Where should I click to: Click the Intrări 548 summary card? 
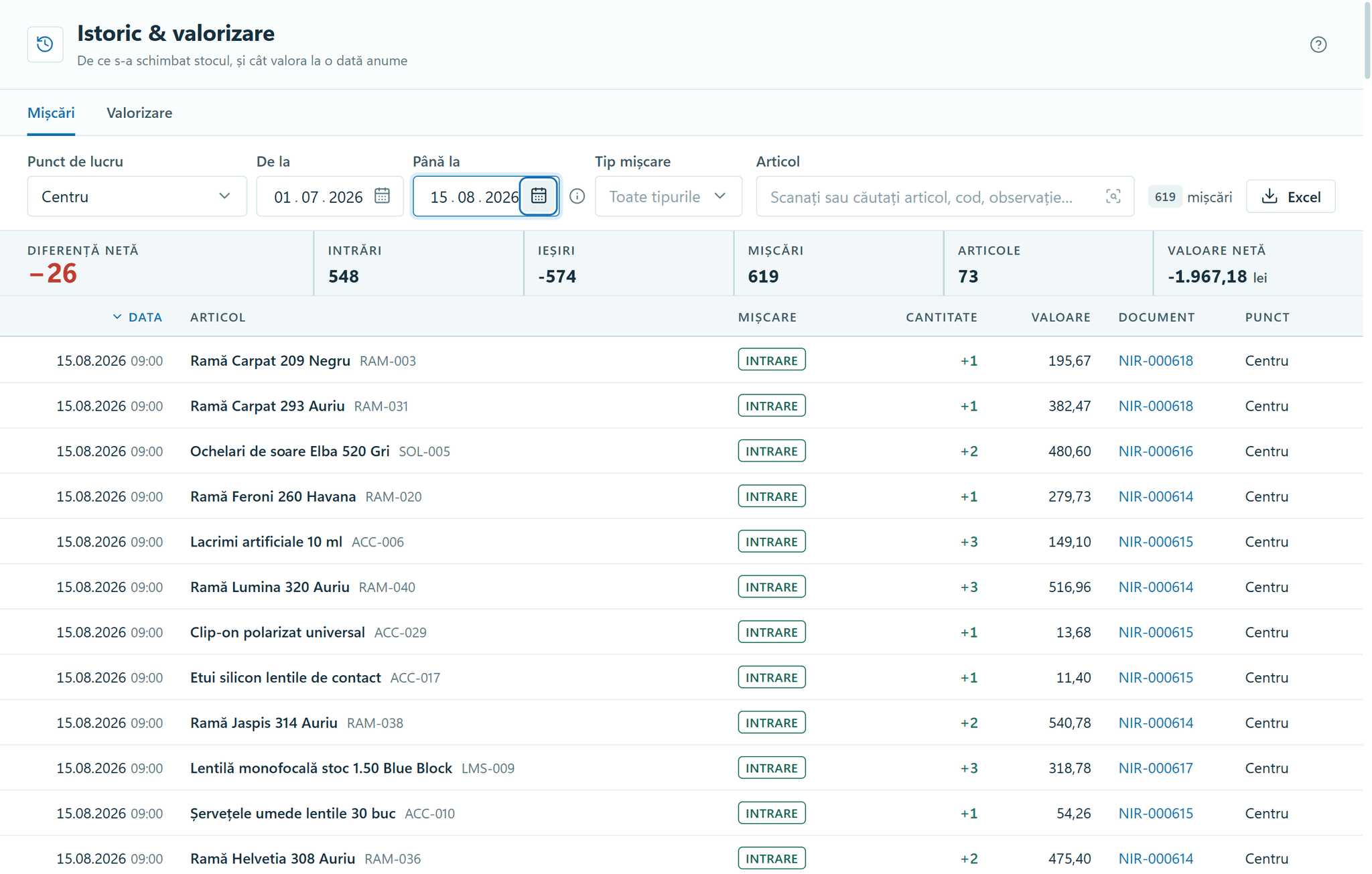click(419, 263)
